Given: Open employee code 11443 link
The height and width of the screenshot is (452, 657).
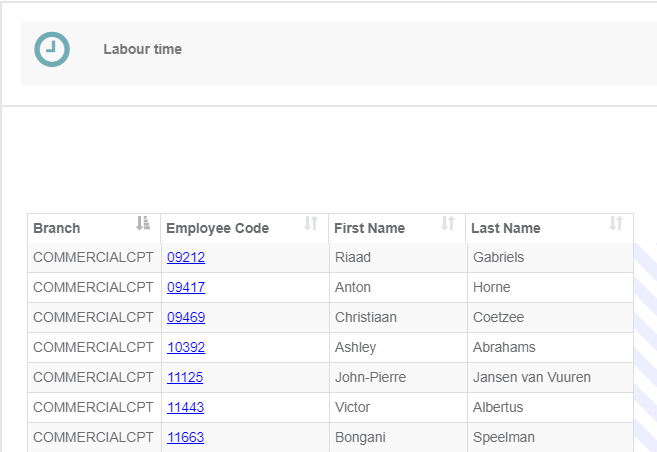Looking at the screenshot, I should 186,407.
